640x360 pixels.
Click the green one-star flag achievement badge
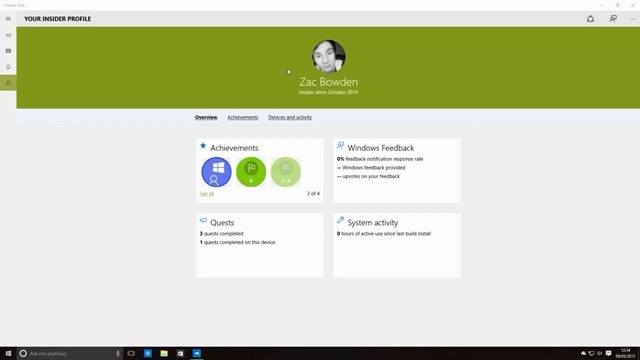pos(251,172)
